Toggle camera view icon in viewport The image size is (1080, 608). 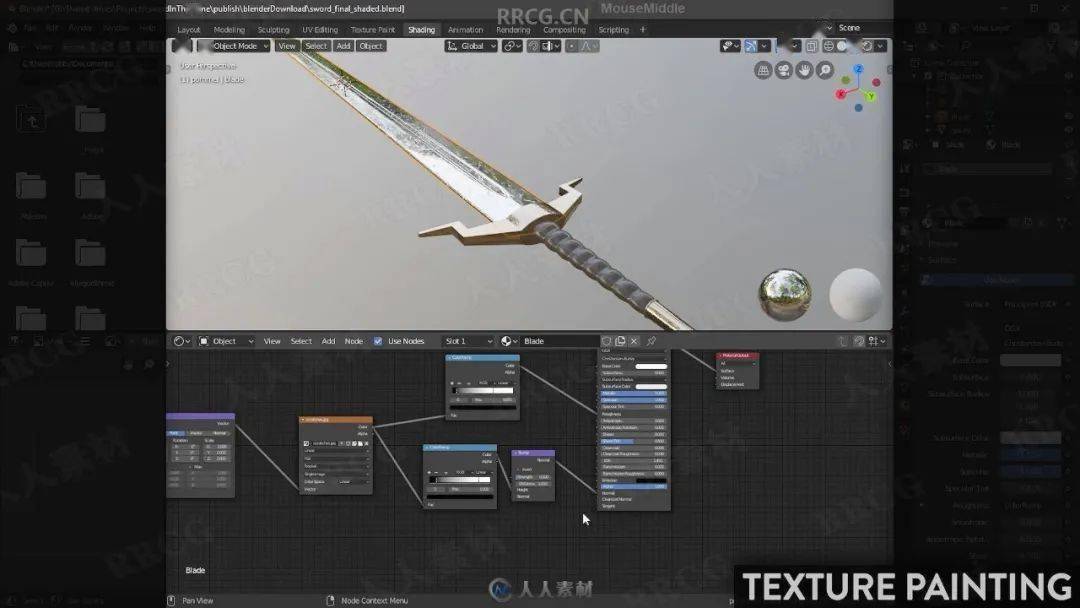[783, 70]
